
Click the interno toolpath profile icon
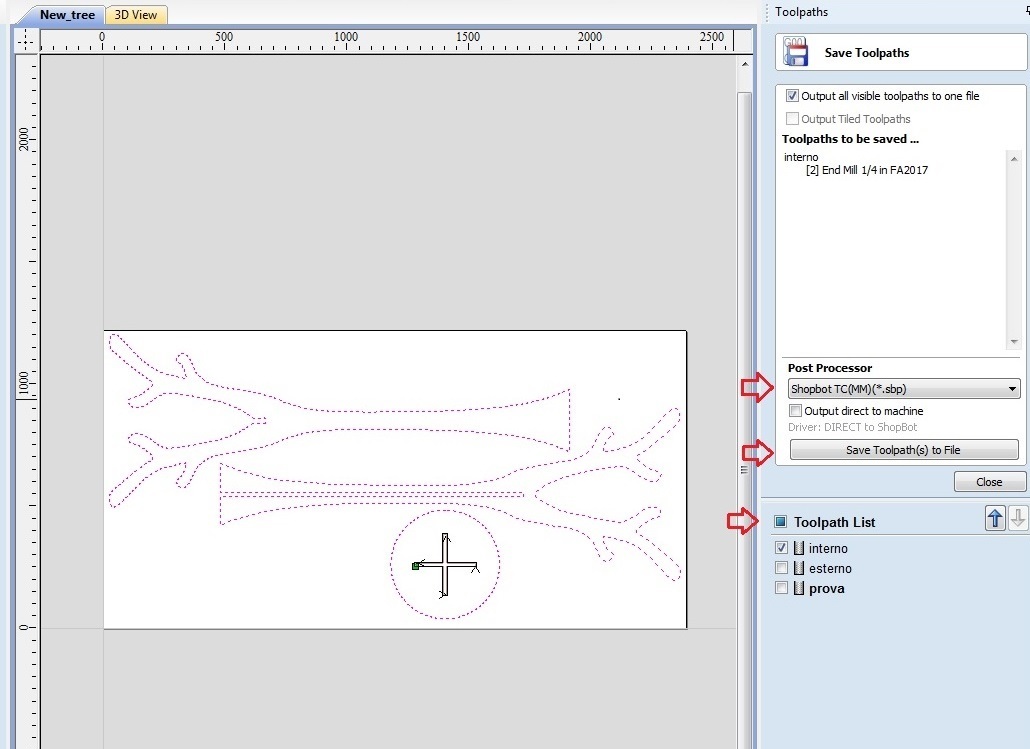point(799,548)
